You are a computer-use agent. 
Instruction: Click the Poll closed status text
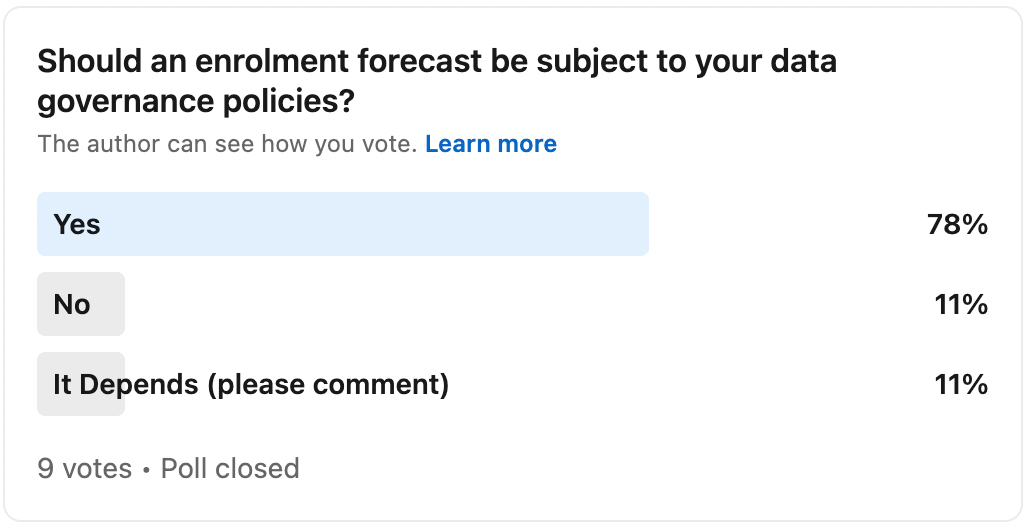click(x=230, y=468)
